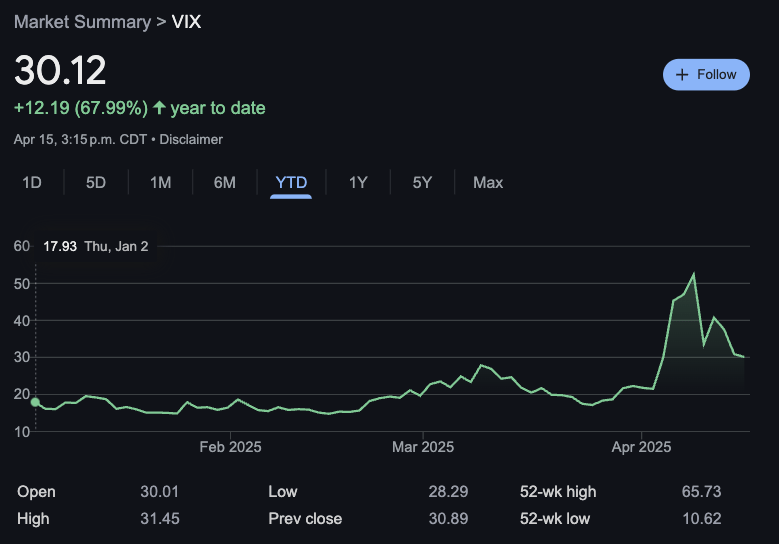This screenshot has width=779, height=544.
Task: Click the y-axis label 60
Action: [x=22, y=246]
